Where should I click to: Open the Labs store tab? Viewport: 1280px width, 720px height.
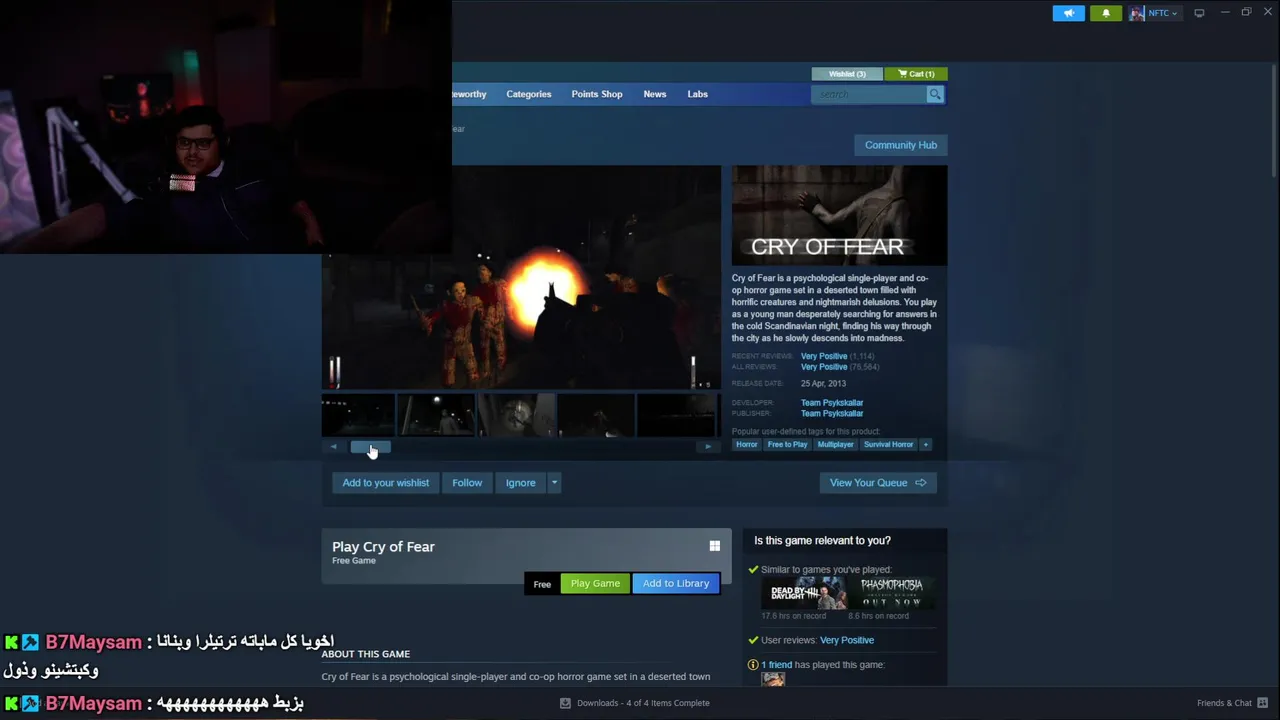[x=698, y=94]
